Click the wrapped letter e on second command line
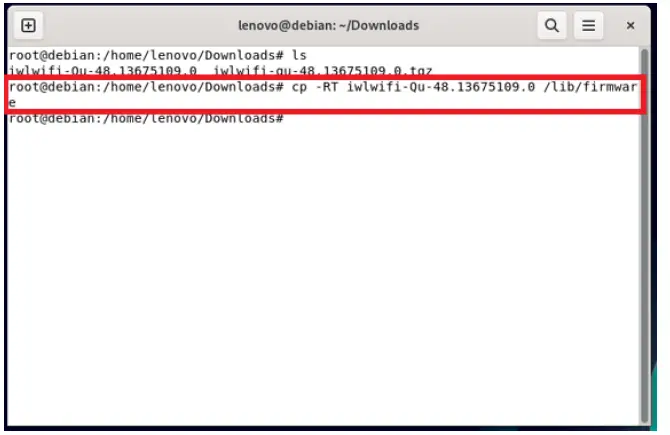The image size is (670, 435). (12, 103)
